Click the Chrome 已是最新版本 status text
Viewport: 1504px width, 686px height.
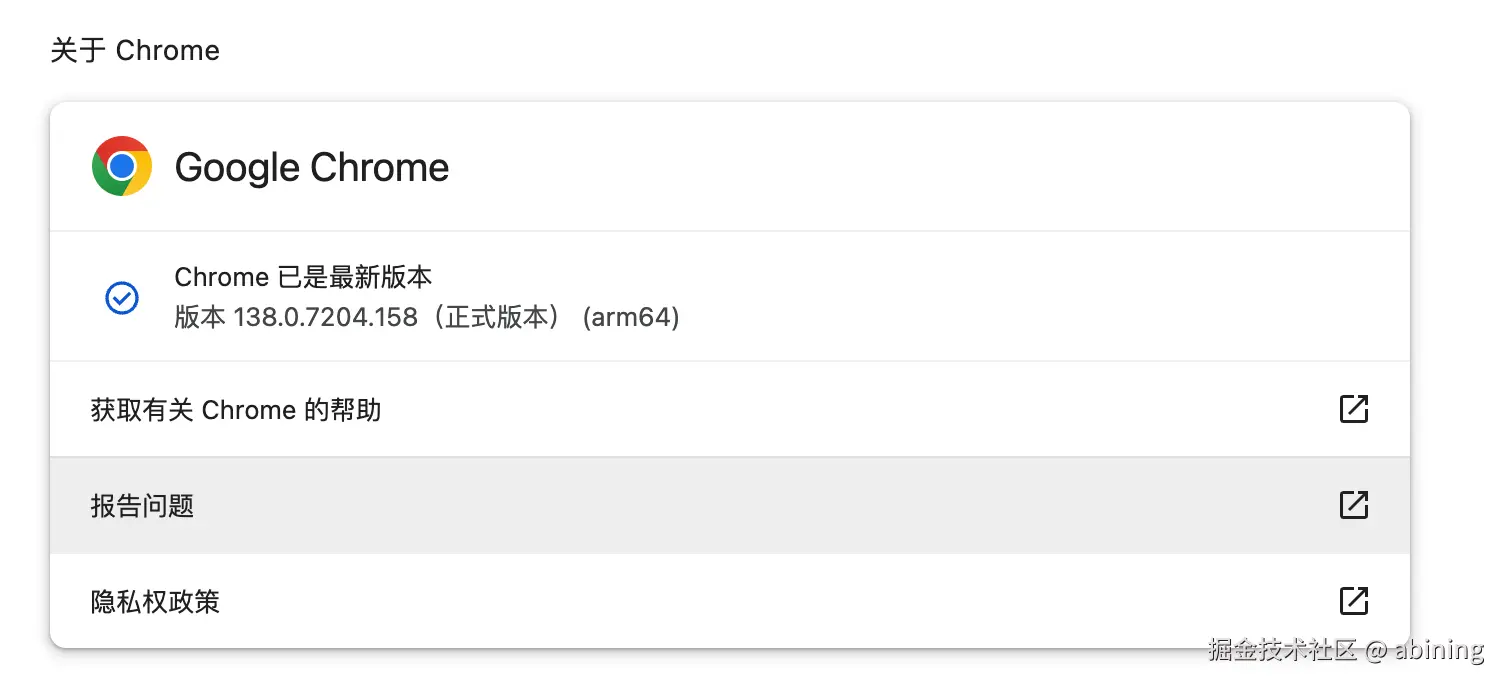pyautogui.click(x=303, y=277)
